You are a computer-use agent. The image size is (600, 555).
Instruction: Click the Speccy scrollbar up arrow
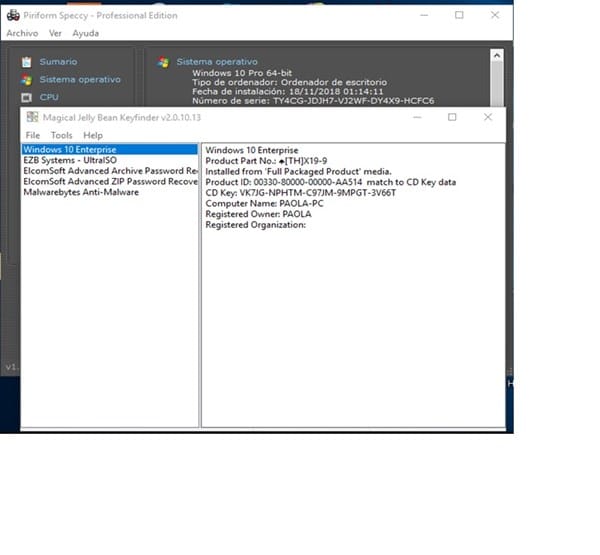coord(496,57)
